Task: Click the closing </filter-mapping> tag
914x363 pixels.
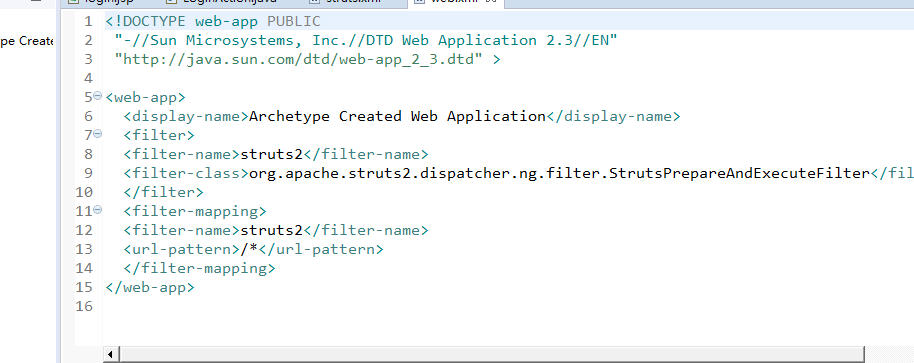Action: click(x=199, y=268)
